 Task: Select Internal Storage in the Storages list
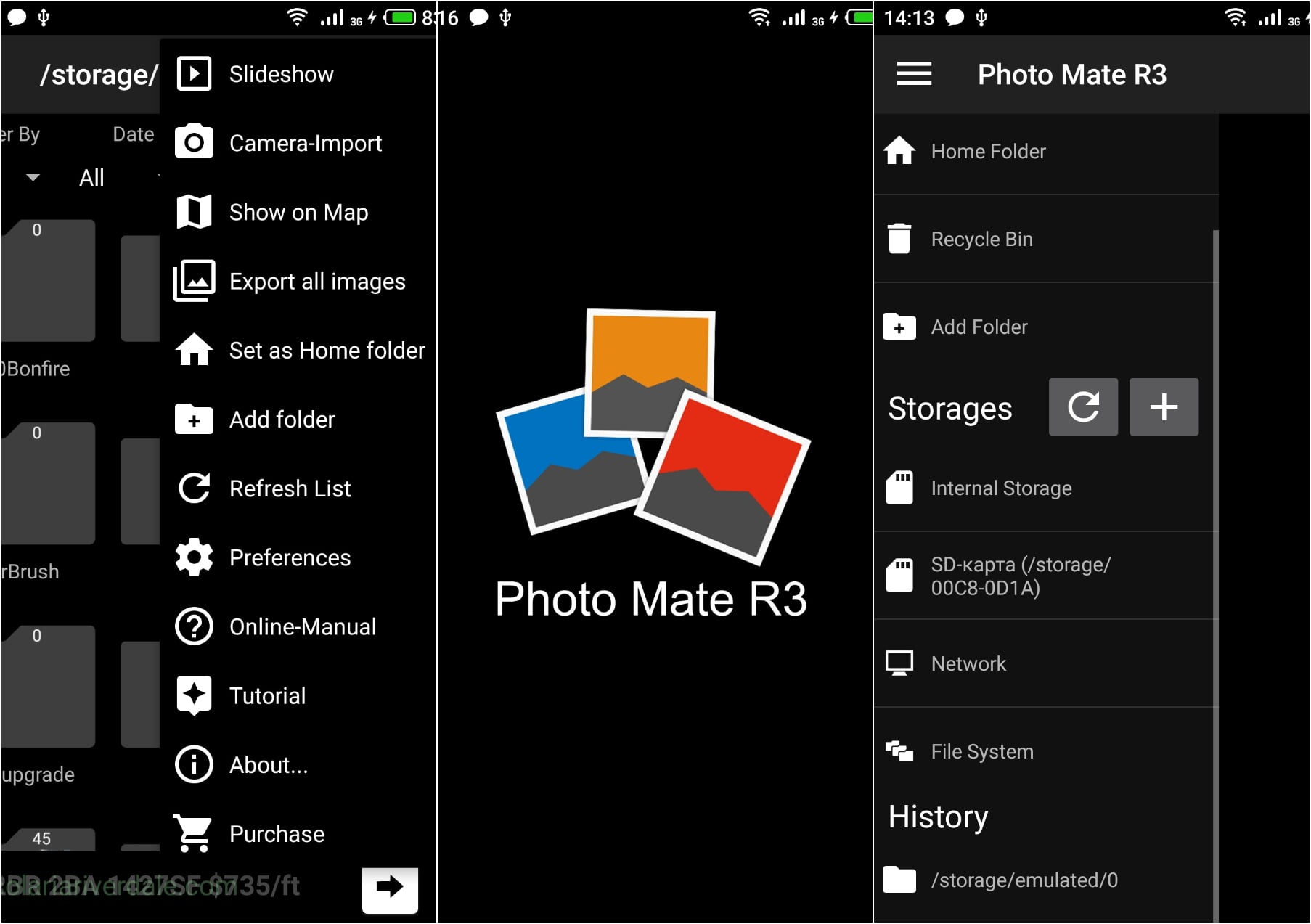[1046, 488]
